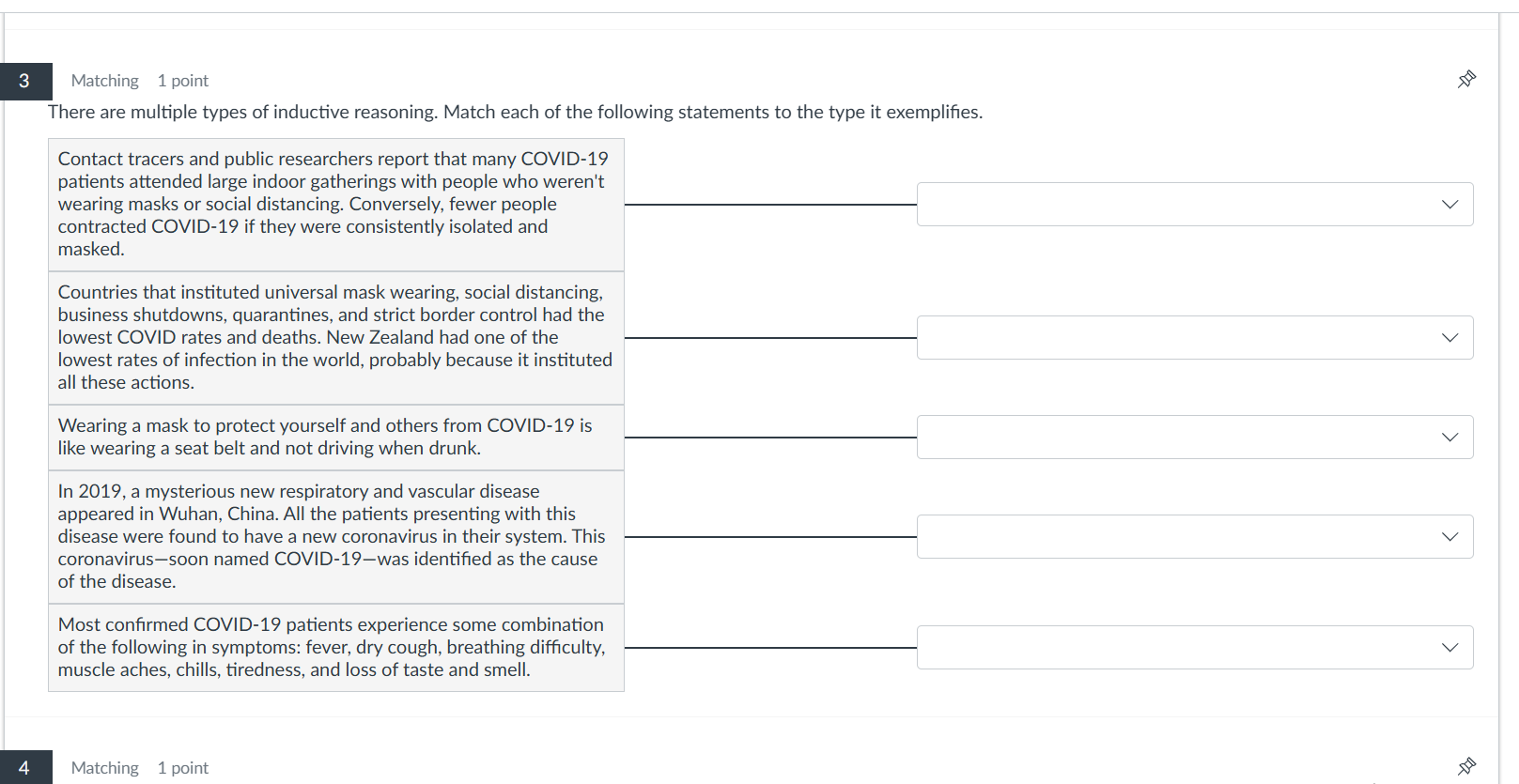Open the dropdown for the Wuhan disease statement
This screenshot has width=1519, height=784.
pyautogui.click(x=1193, y=536)
